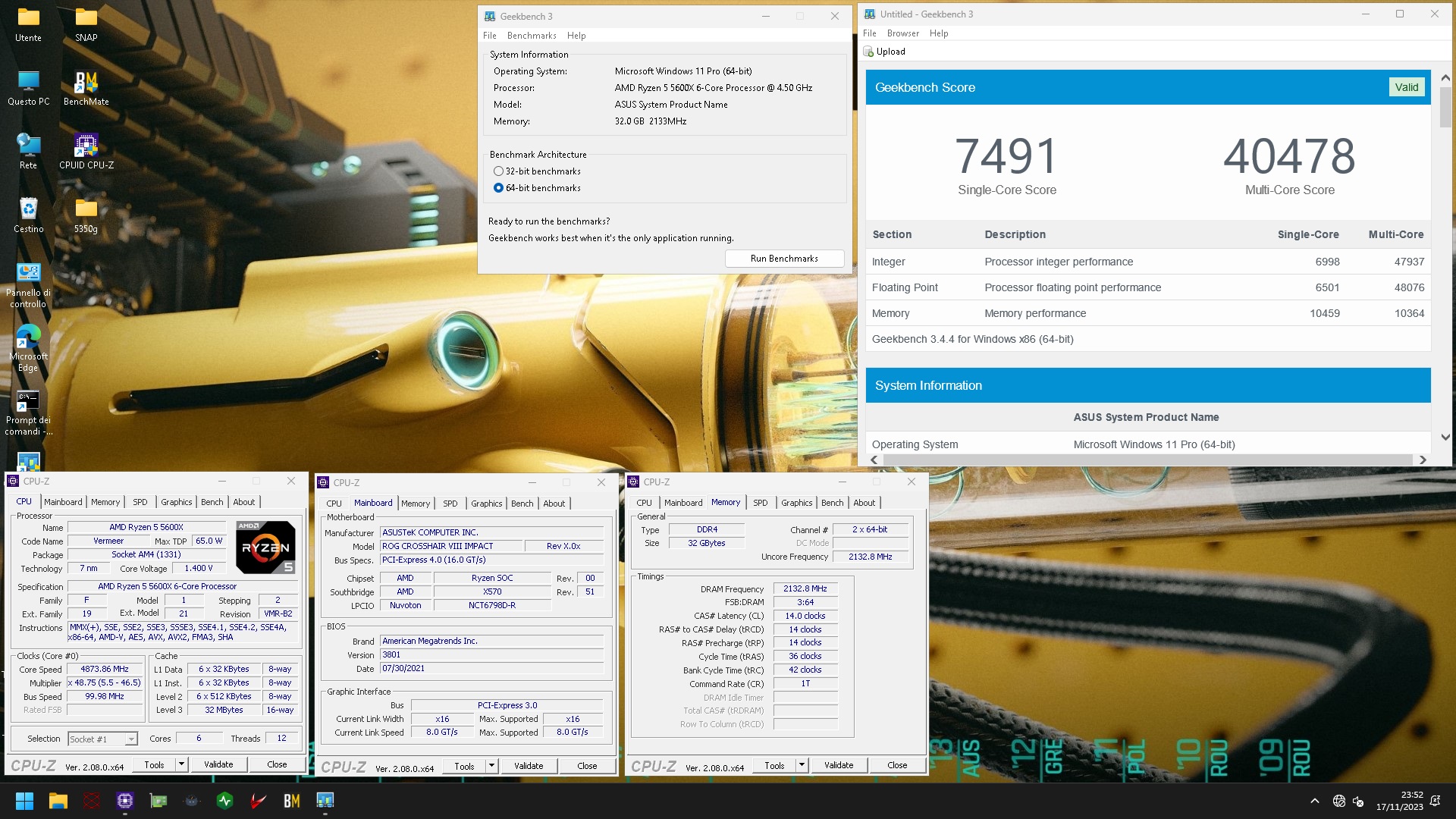
Task: Open the red wing taskbar icon
Action: coord(259,801)
